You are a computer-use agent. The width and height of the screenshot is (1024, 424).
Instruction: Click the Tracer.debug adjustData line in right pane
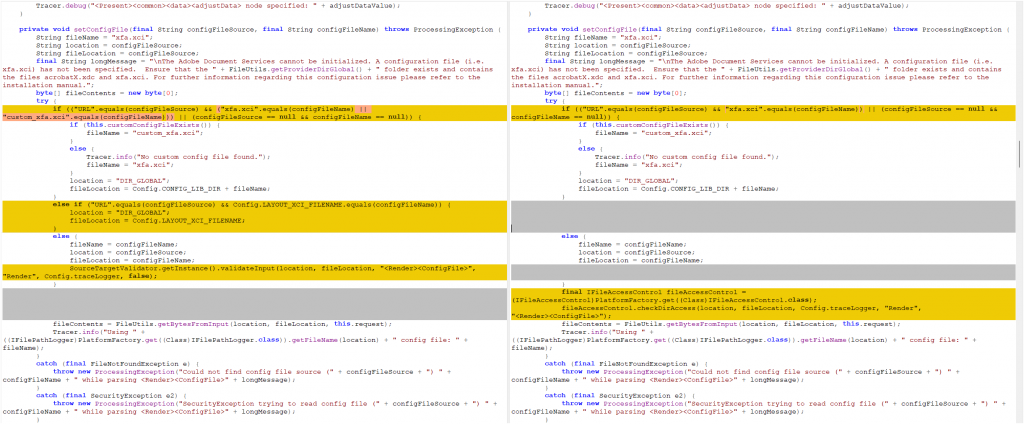pos(727,5)
